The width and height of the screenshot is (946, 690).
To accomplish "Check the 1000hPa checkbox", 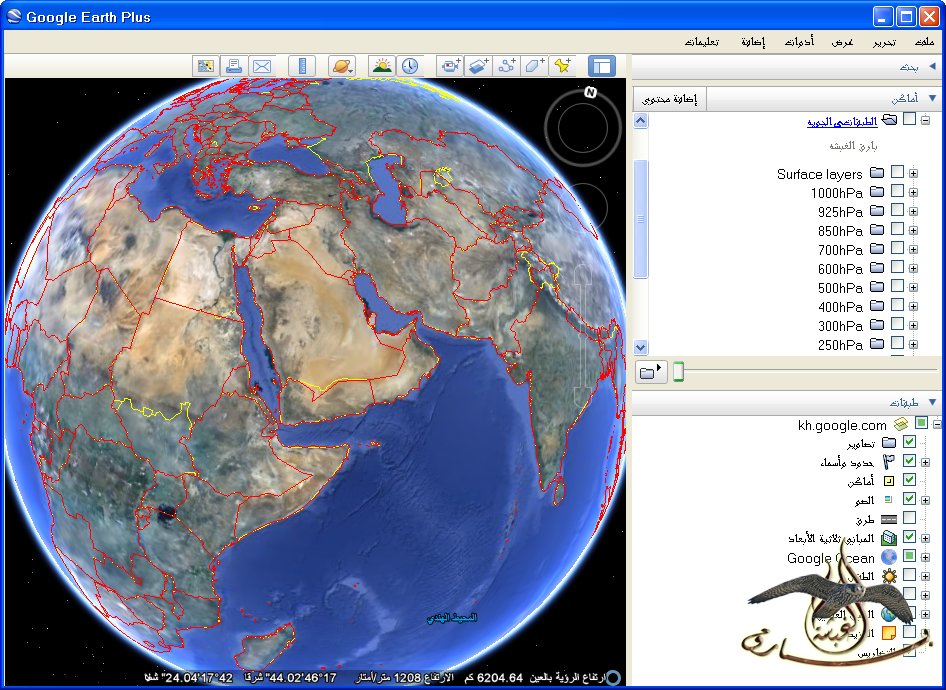I will (897, 191).
